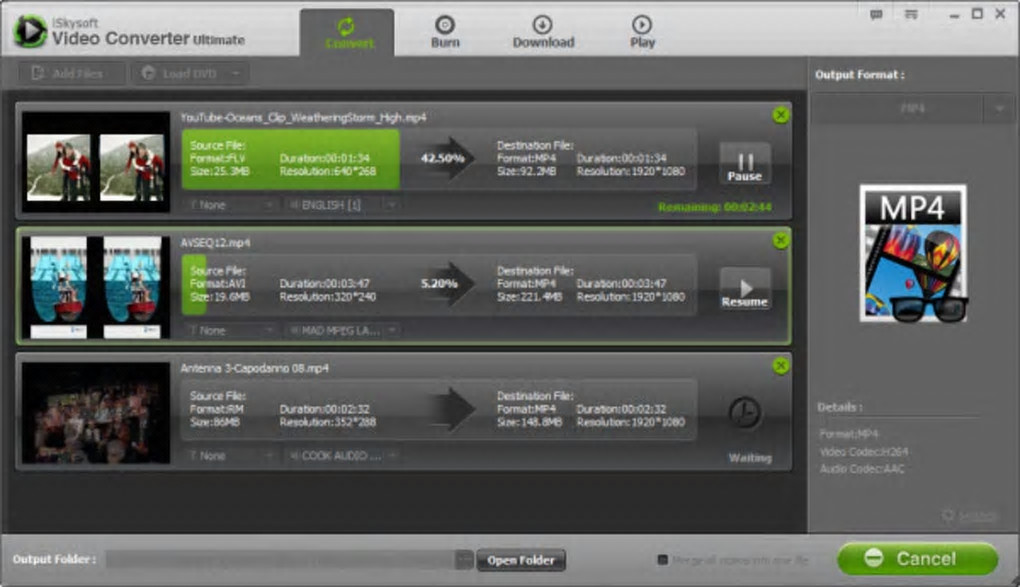Open the title bar menu icon
This screenshot has width=1020, height=587.
911,14
